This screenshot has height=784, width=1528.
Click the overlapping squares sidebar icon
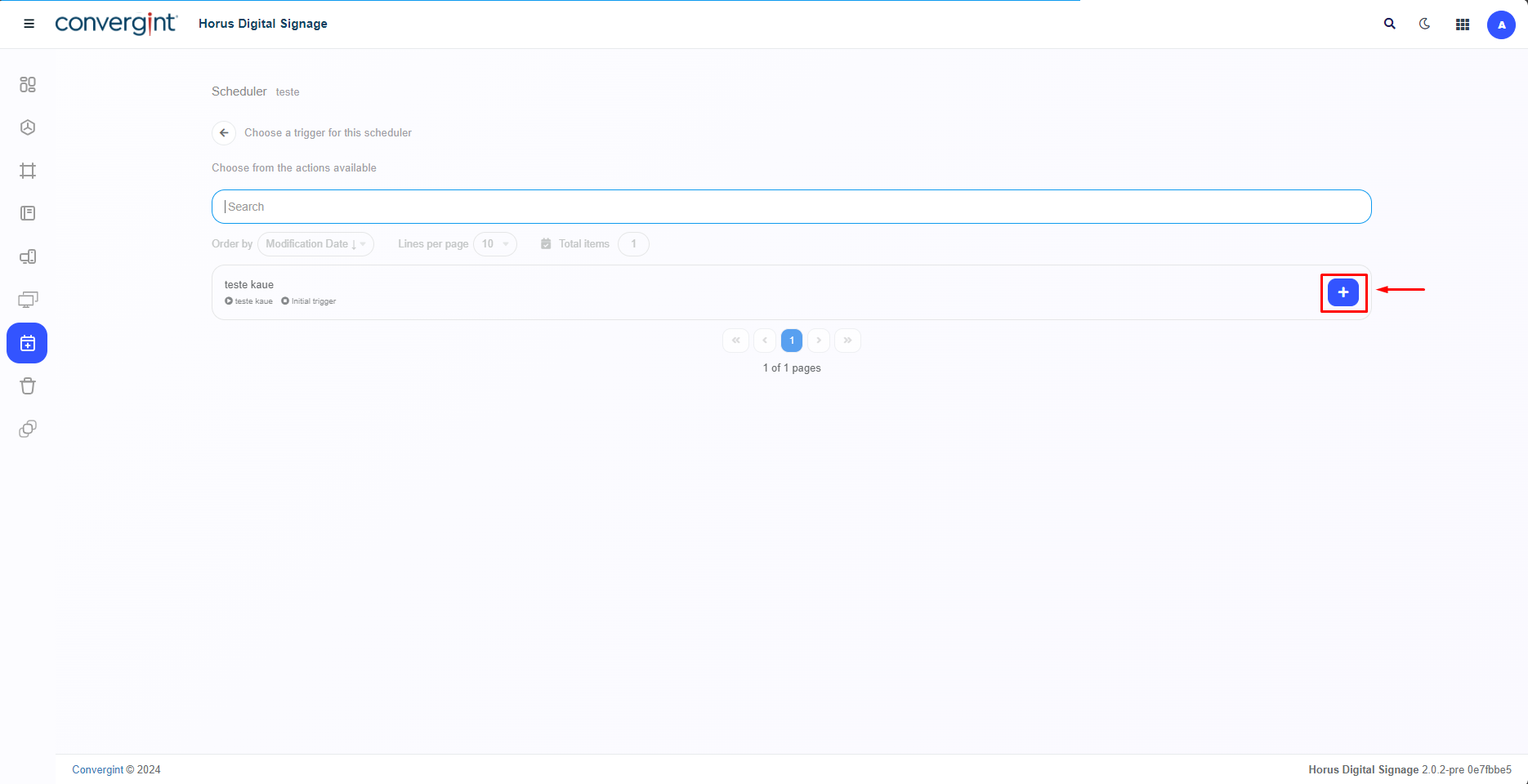28,429
